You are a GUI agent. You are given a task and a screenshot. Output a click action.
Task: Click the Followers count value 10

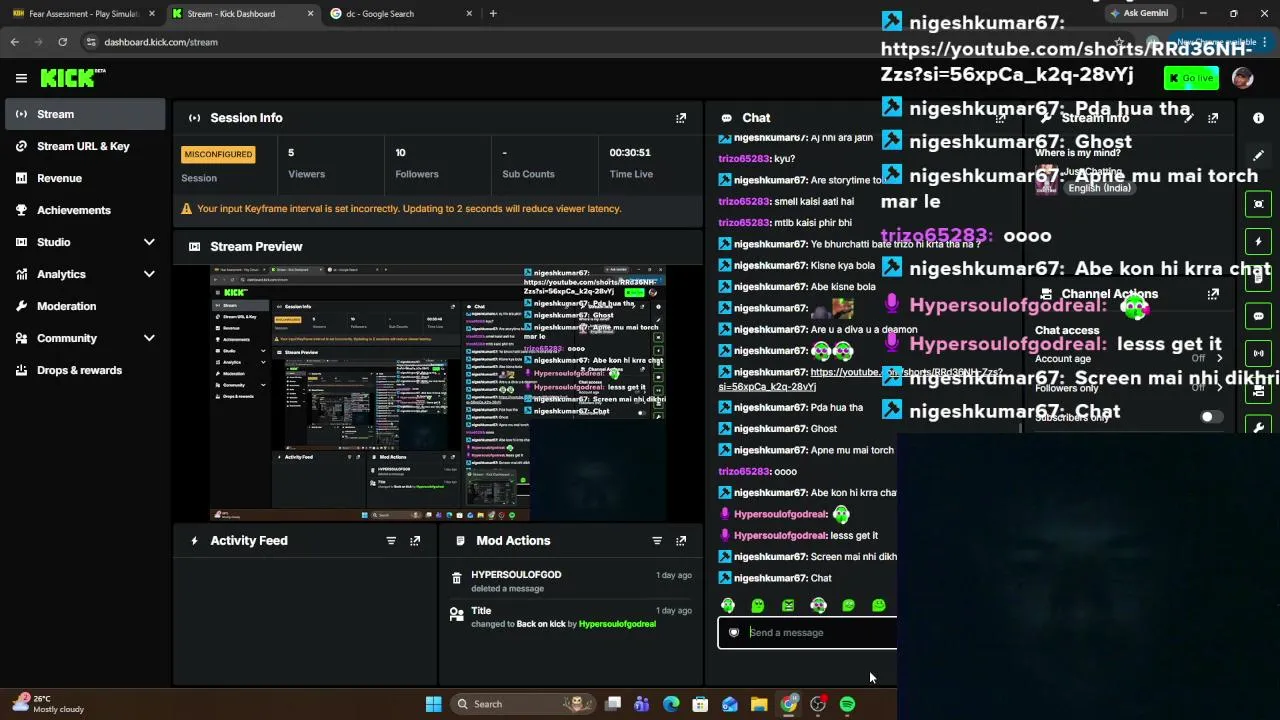[x=400, y=153]
